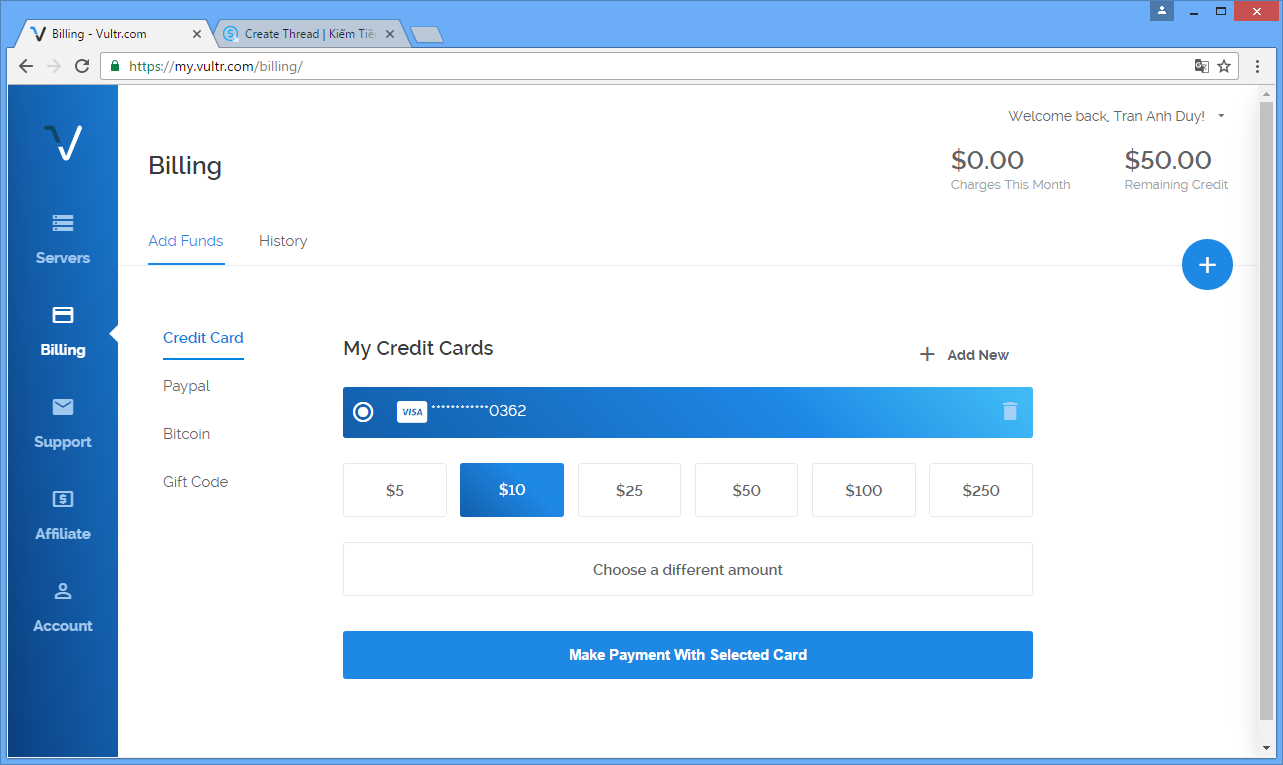Image resolution: width=1283 pixels, height=765 pixels.
Task: Delete the Visa card ending 0362
Action: [x=1010, y=411]
